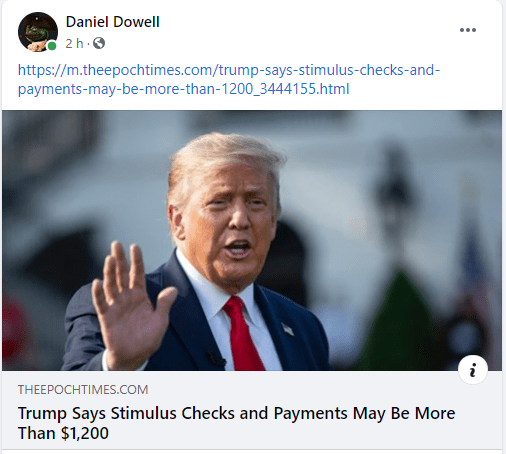This screenshot has height=454, width=506.
Task: Click the green online status dot
Action: point(52,46)
